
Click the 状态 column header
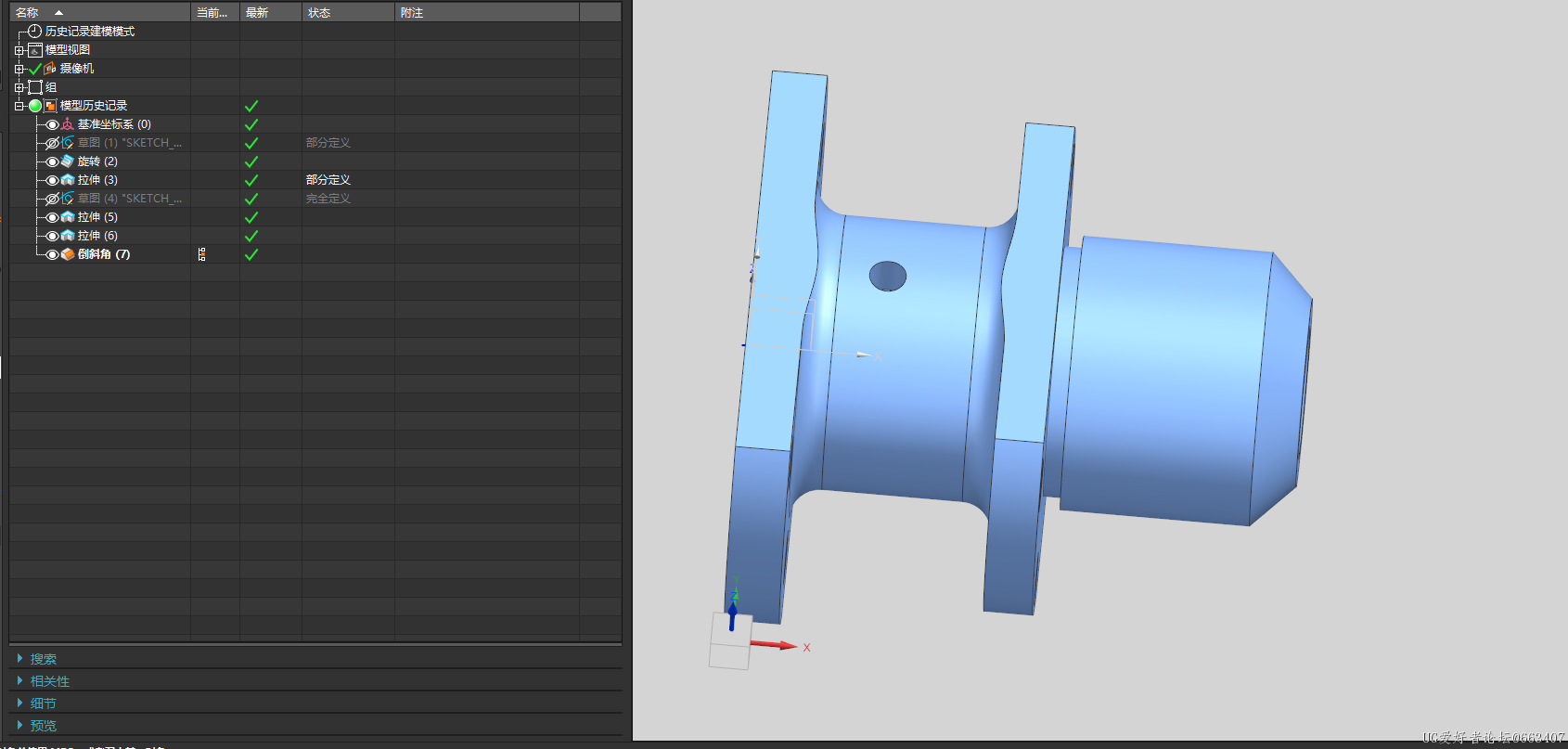319,13
